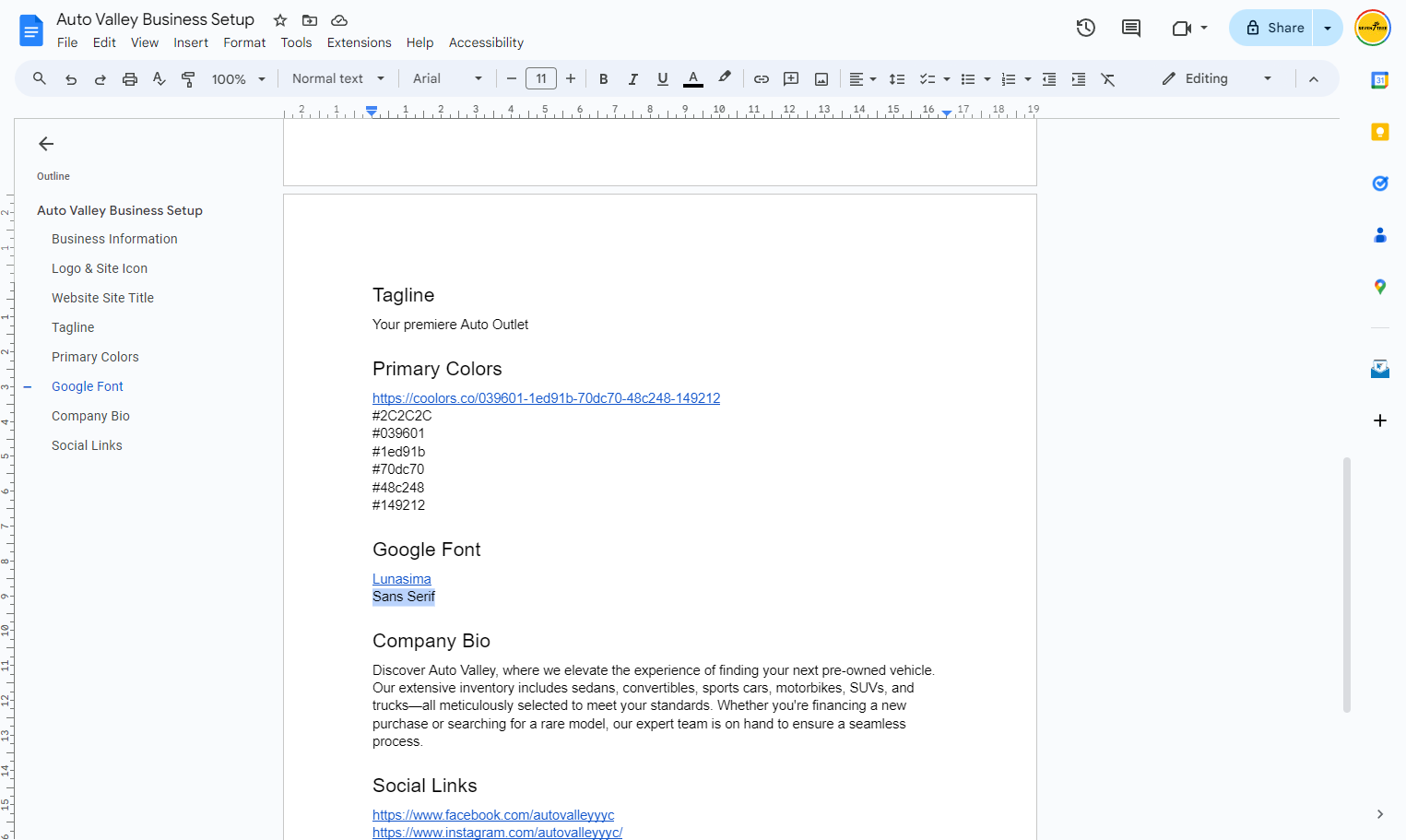This screenshot has width=1406, height=840.
Task: Open the Facebook autovalleyyyc link
Action: pyautogui.click(x=493, y=815)
